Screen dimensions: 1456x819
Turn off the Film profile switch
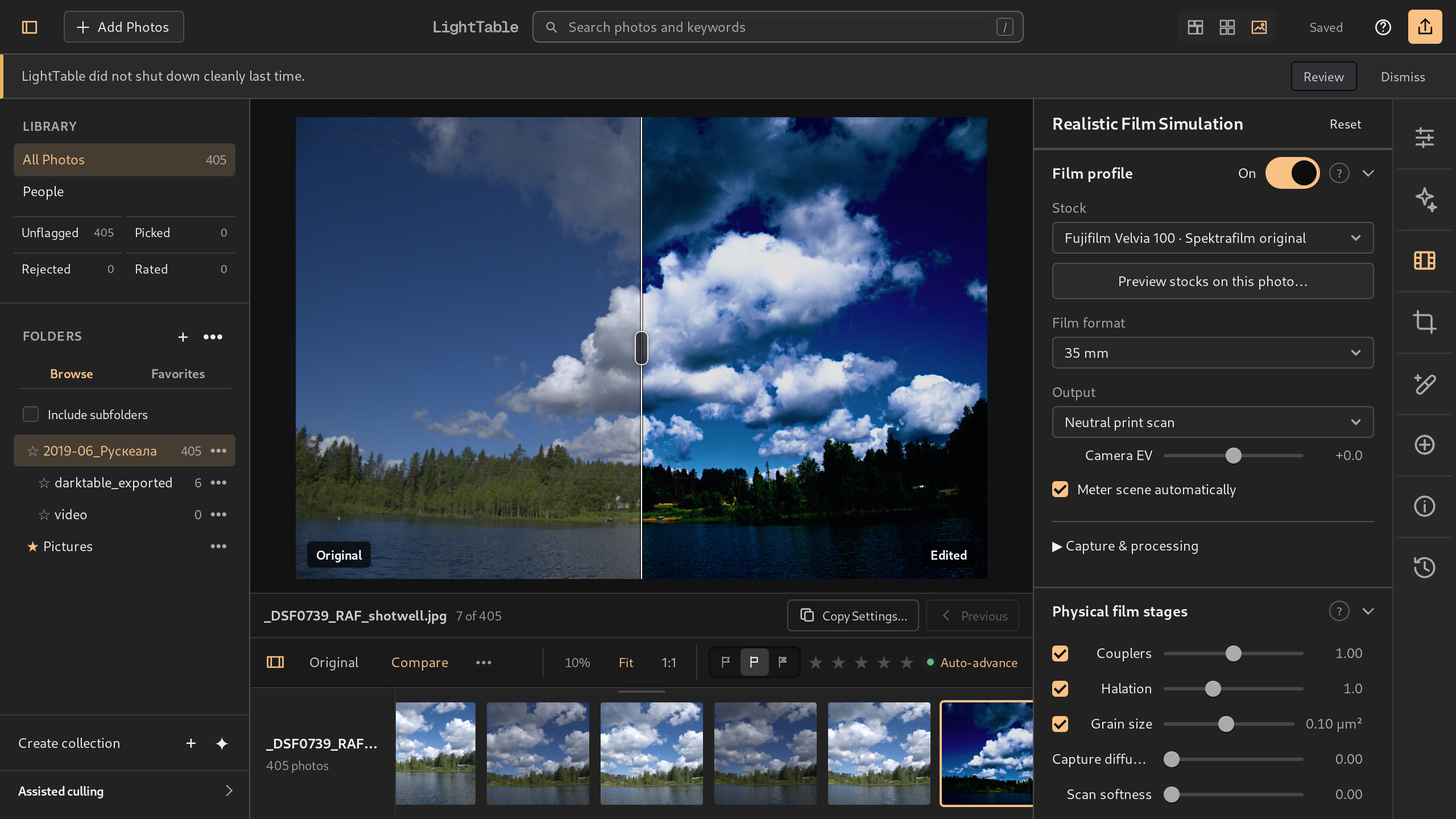coord(1292,173)
